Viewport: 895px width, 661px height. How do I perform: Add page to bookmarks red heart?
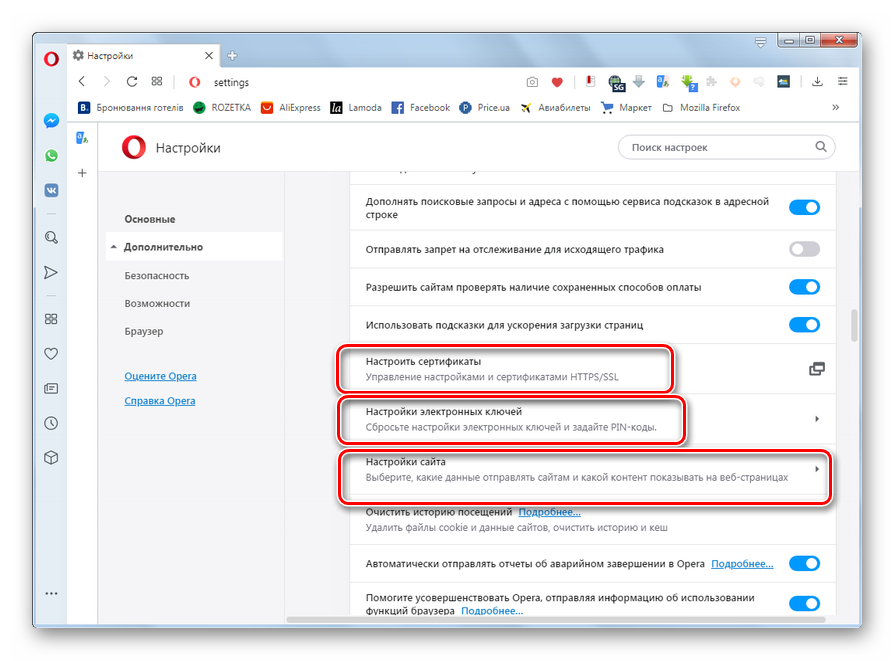point(557,82)
